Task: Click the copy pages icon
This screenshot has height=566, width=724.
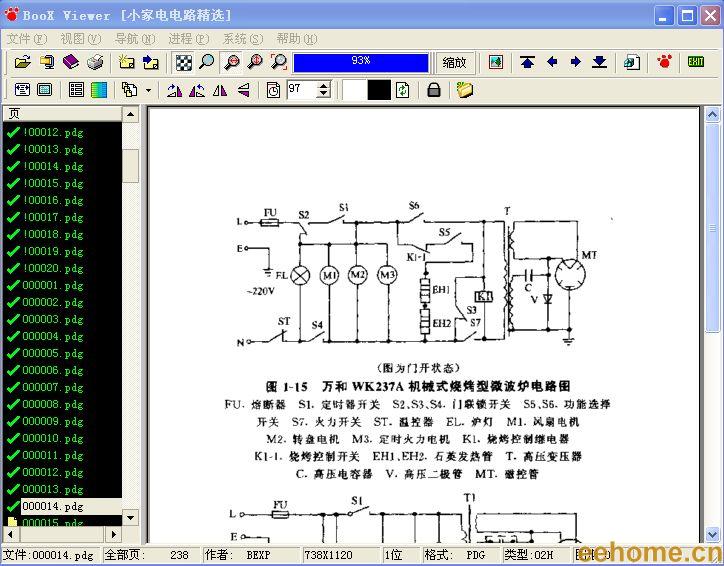Action: [x=129, y=90]
